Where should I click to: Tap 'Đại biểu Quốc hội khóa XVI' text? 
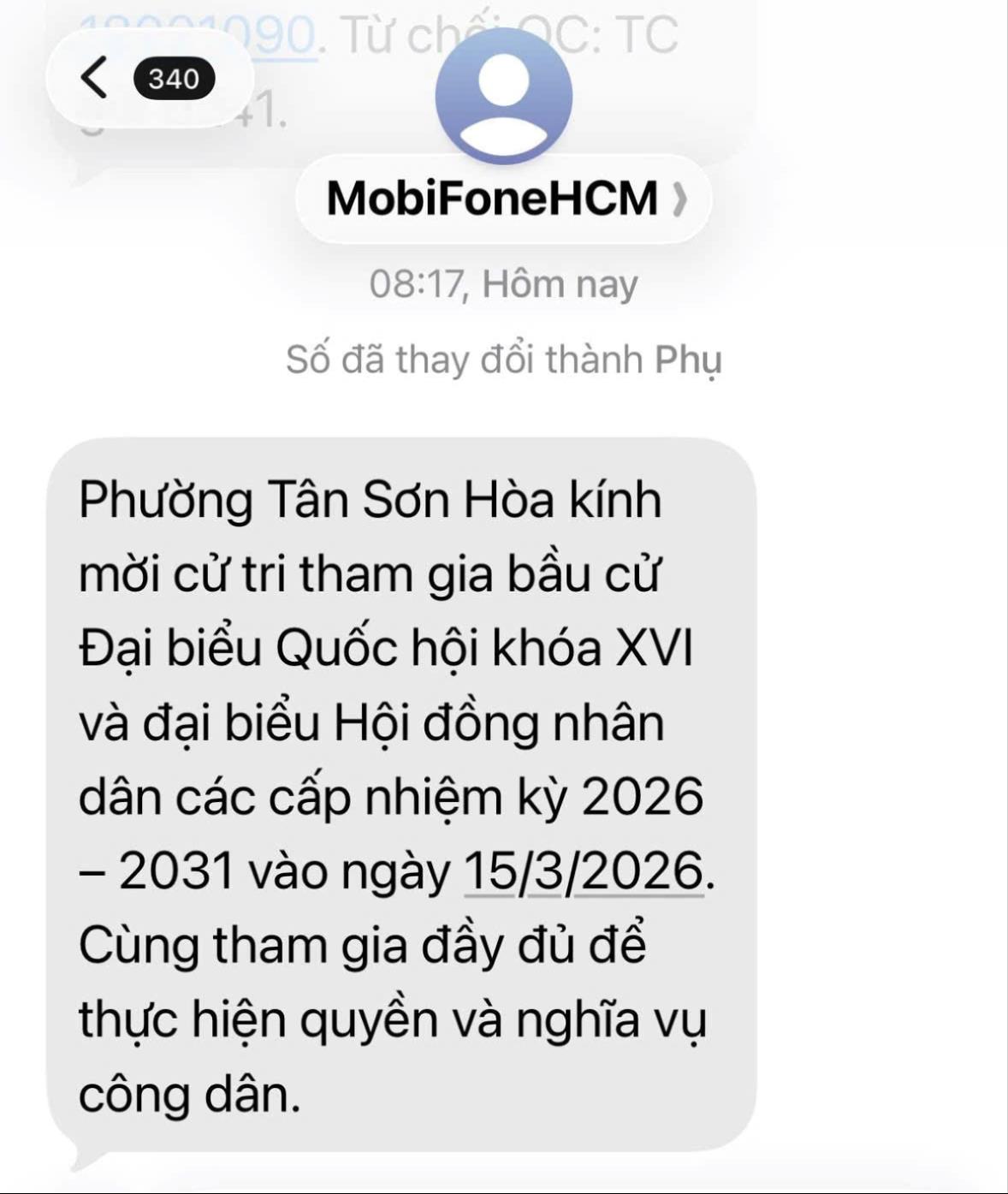[x=386, y=648]
